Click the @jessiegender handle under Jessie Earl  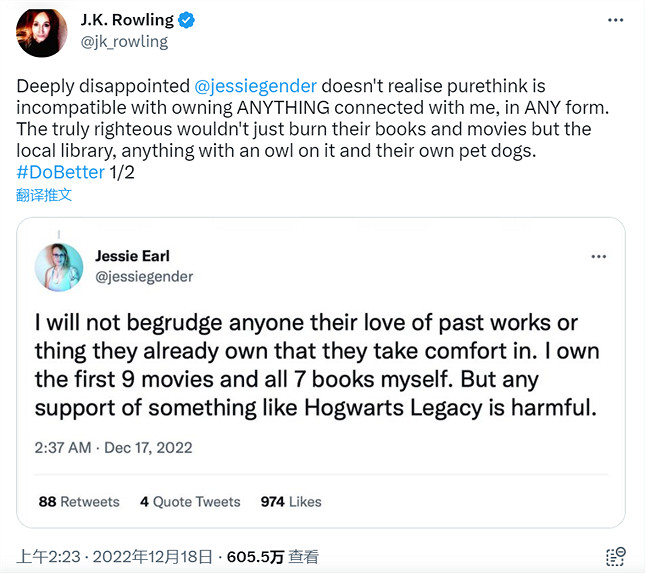tap(144, 276)
